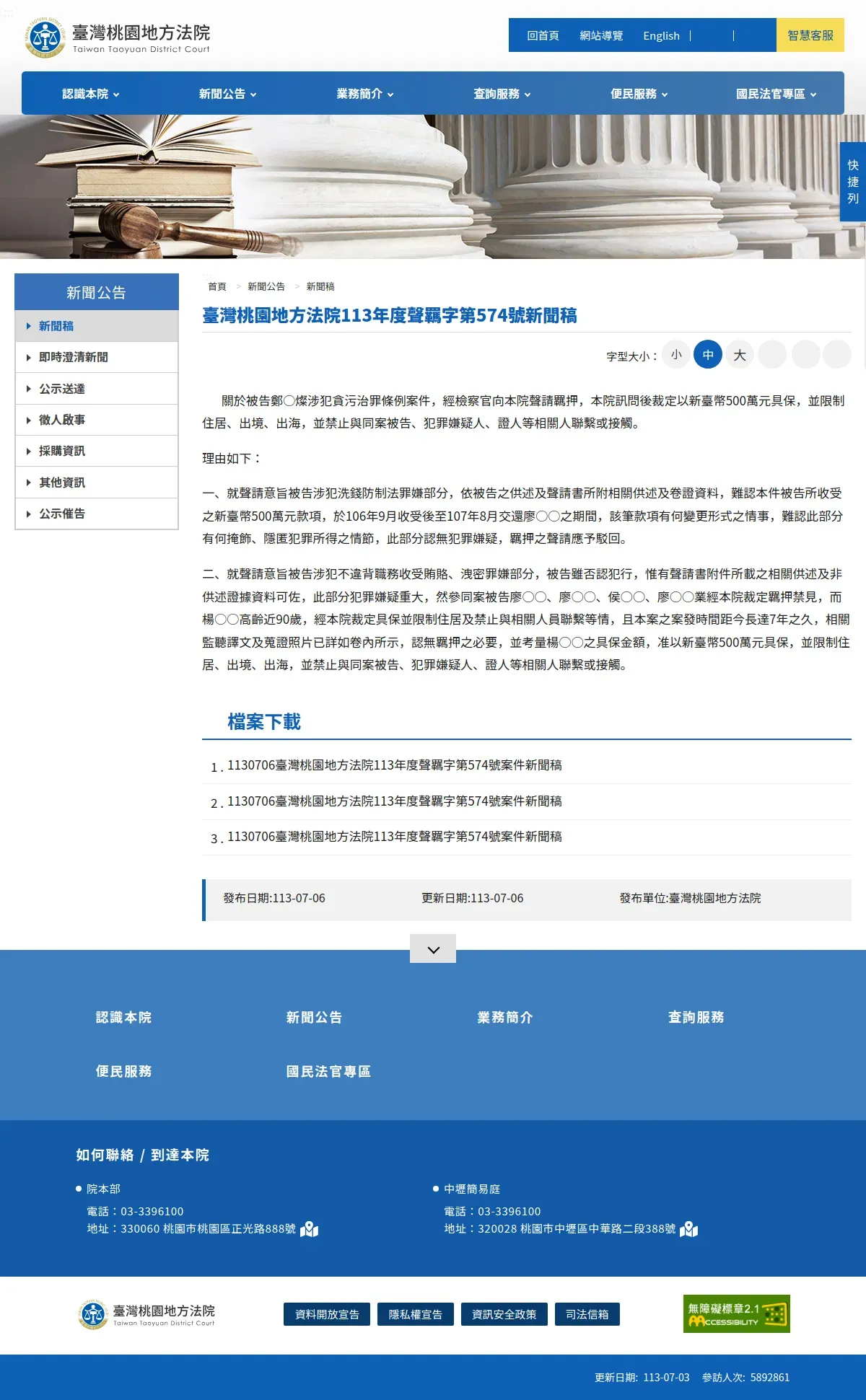Screen dimensions: 866x1400
Task: Expand the 查詢服務 dropdown menu
Action: pyautogui.click(x=502, y=94)
